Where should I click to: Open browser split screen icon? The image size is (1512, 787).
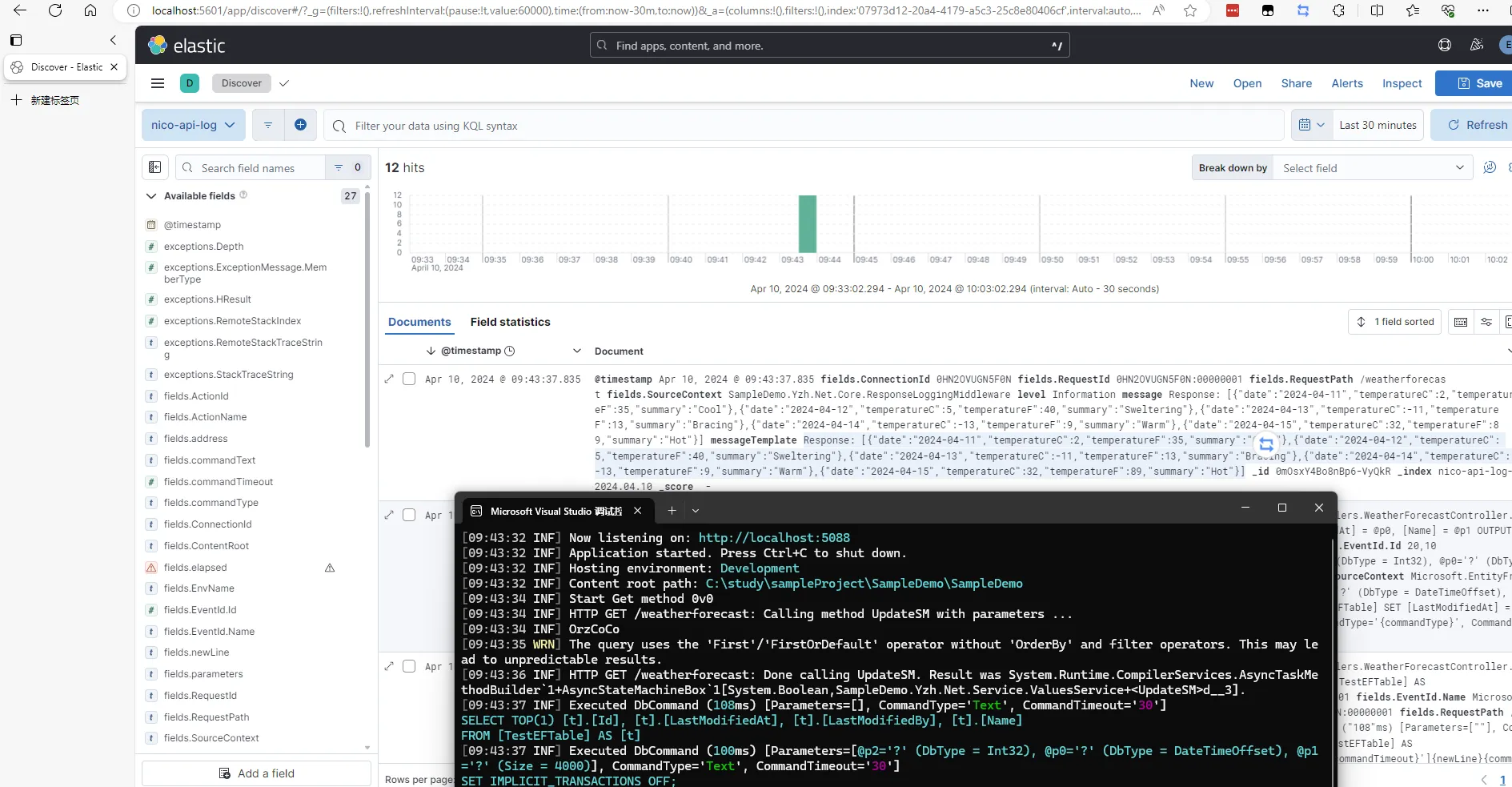click(x=1377, y=10)
